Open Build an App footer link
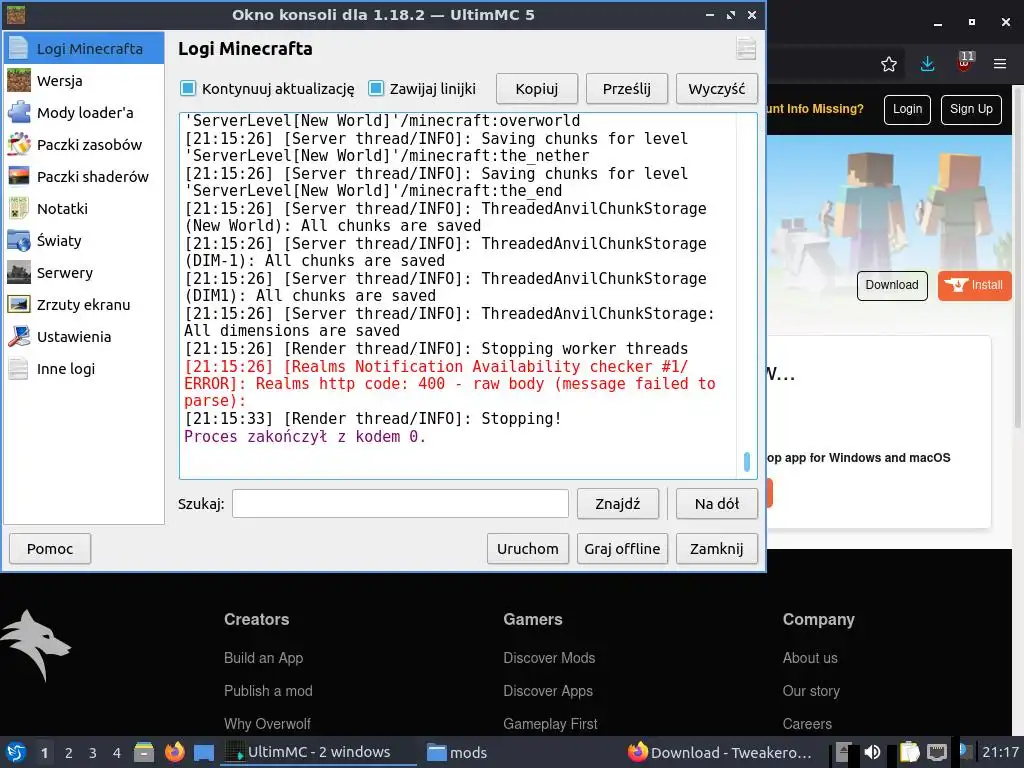The width and height of the screenshot is (1024, 768). pyautogui.click(x=263, y=658)
